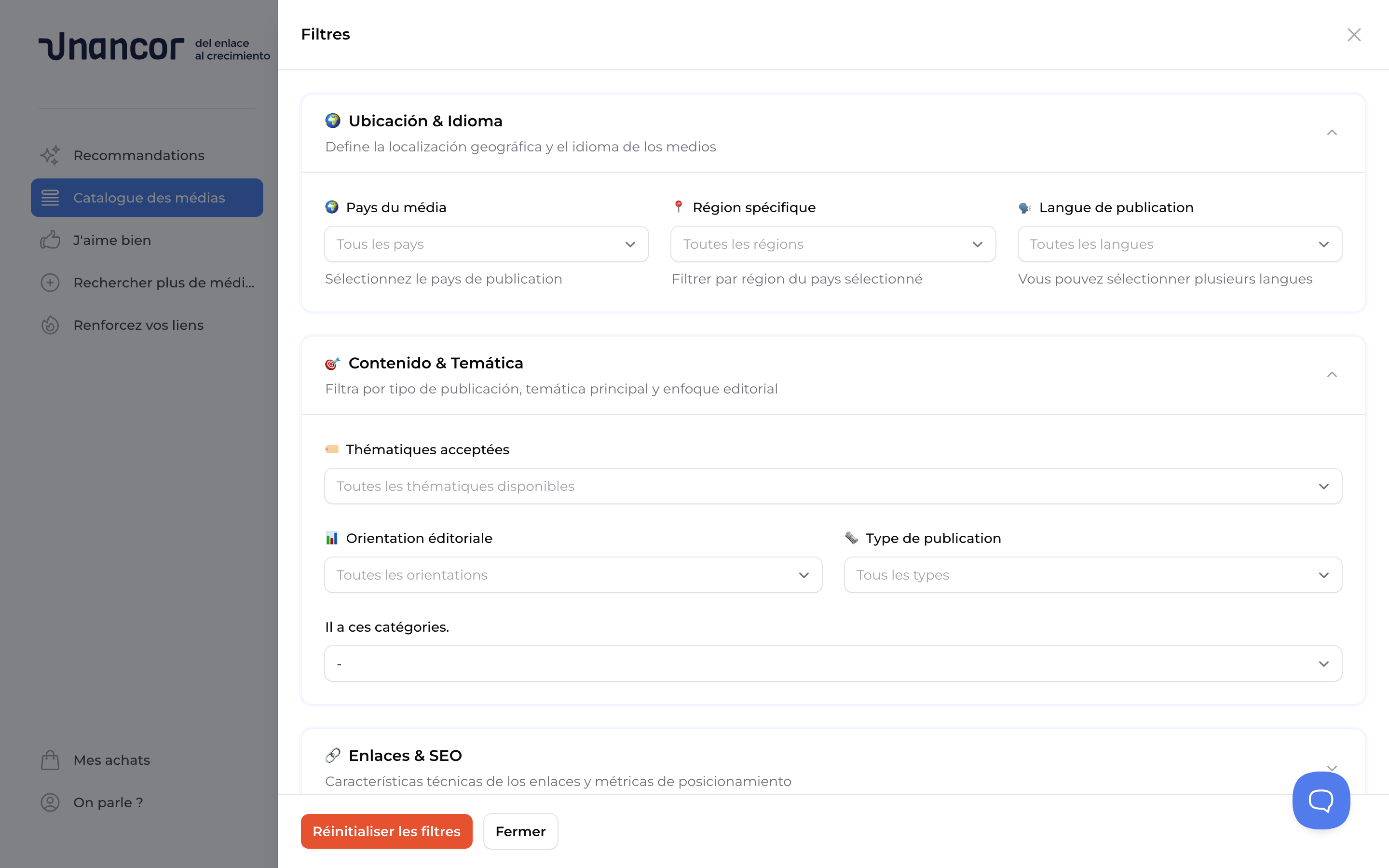This screenshot has width=1389, height=868.
Task: Open the Pays du média dropdown
Action: [x=486, y=244]
